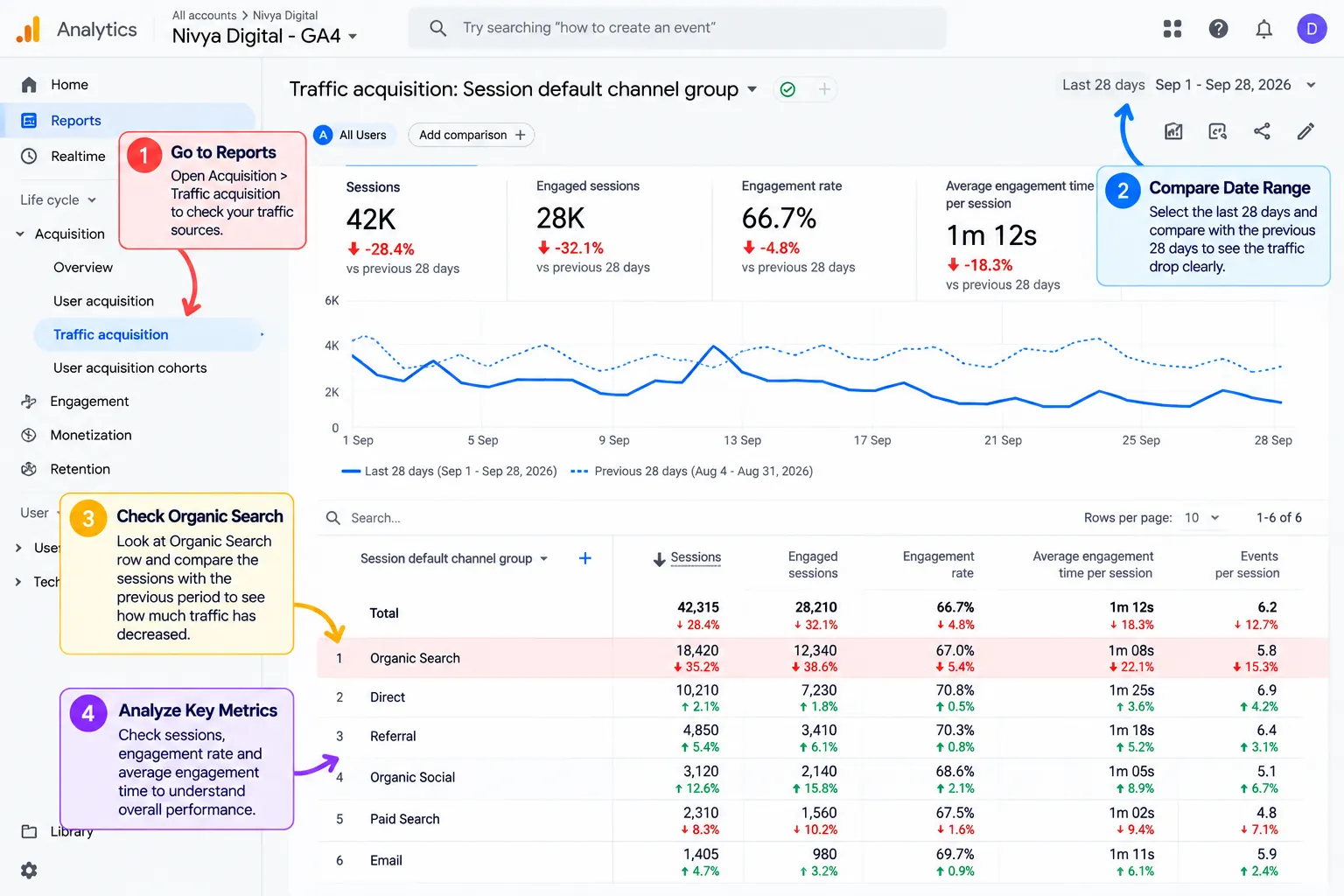This screenshot has width=1344, height=896.
Task: Open the Session default channel group dropdown
Action: click(x=454, y=558)
